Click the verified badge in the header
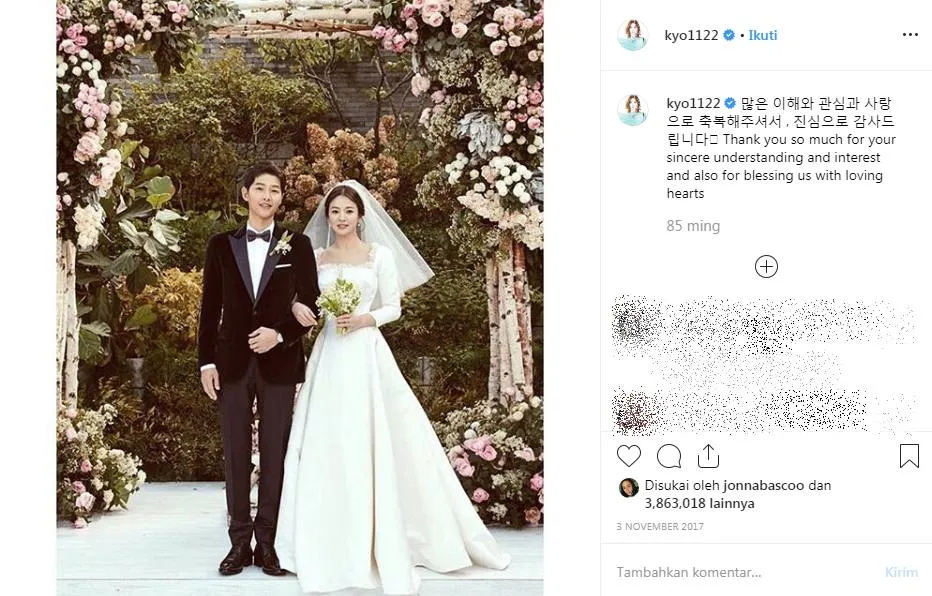The width and height of the screenshot is (932, 596). coord(729,36)
